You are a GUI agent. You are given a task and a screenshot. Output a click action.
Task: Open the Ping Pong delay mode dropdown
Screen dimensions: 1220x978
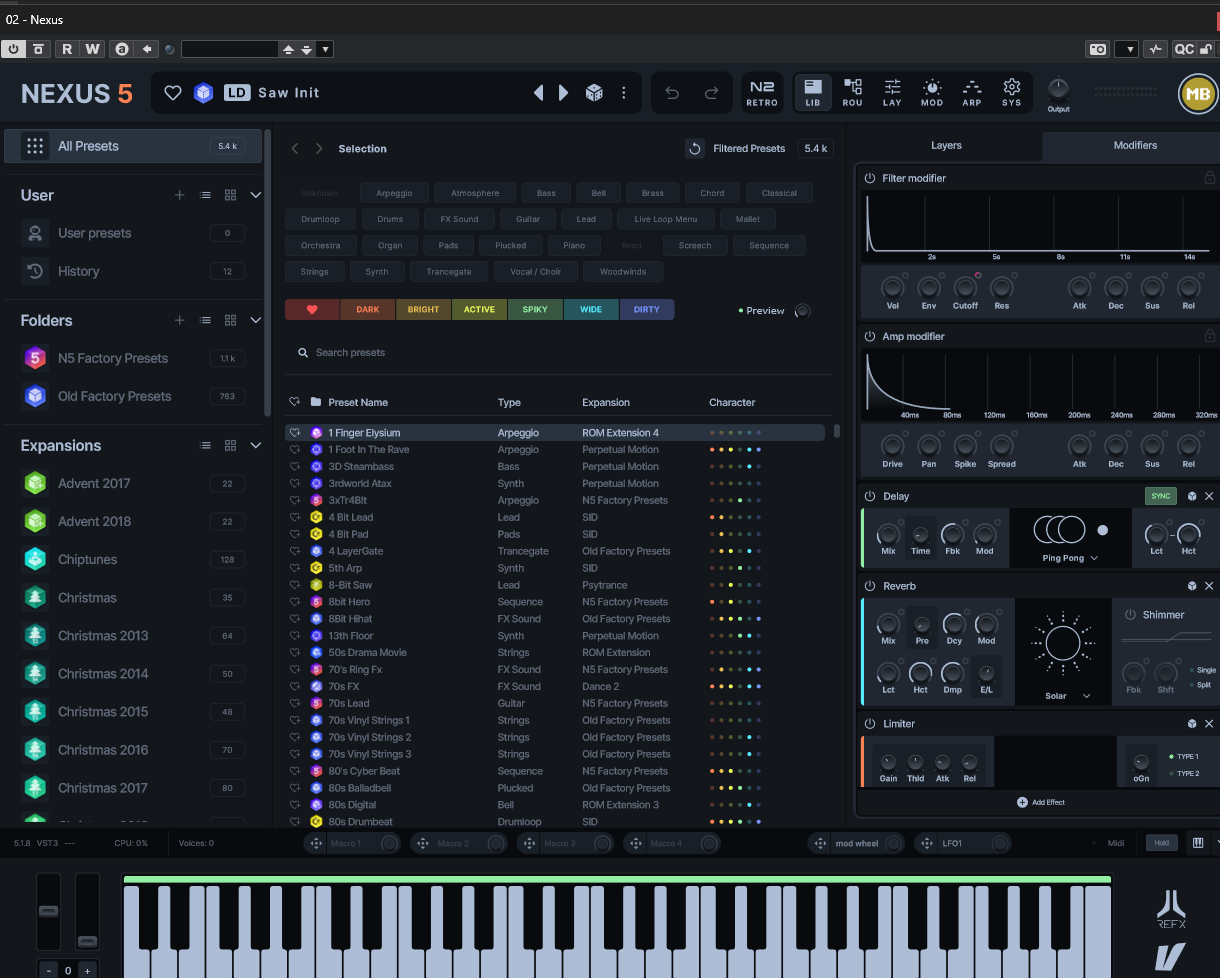coord(1070,558)
